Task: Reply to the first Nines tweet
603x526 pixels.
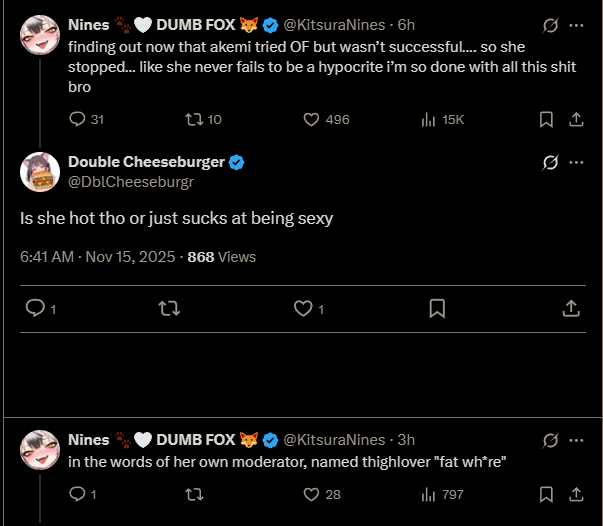Action: (x=79, y=119)
